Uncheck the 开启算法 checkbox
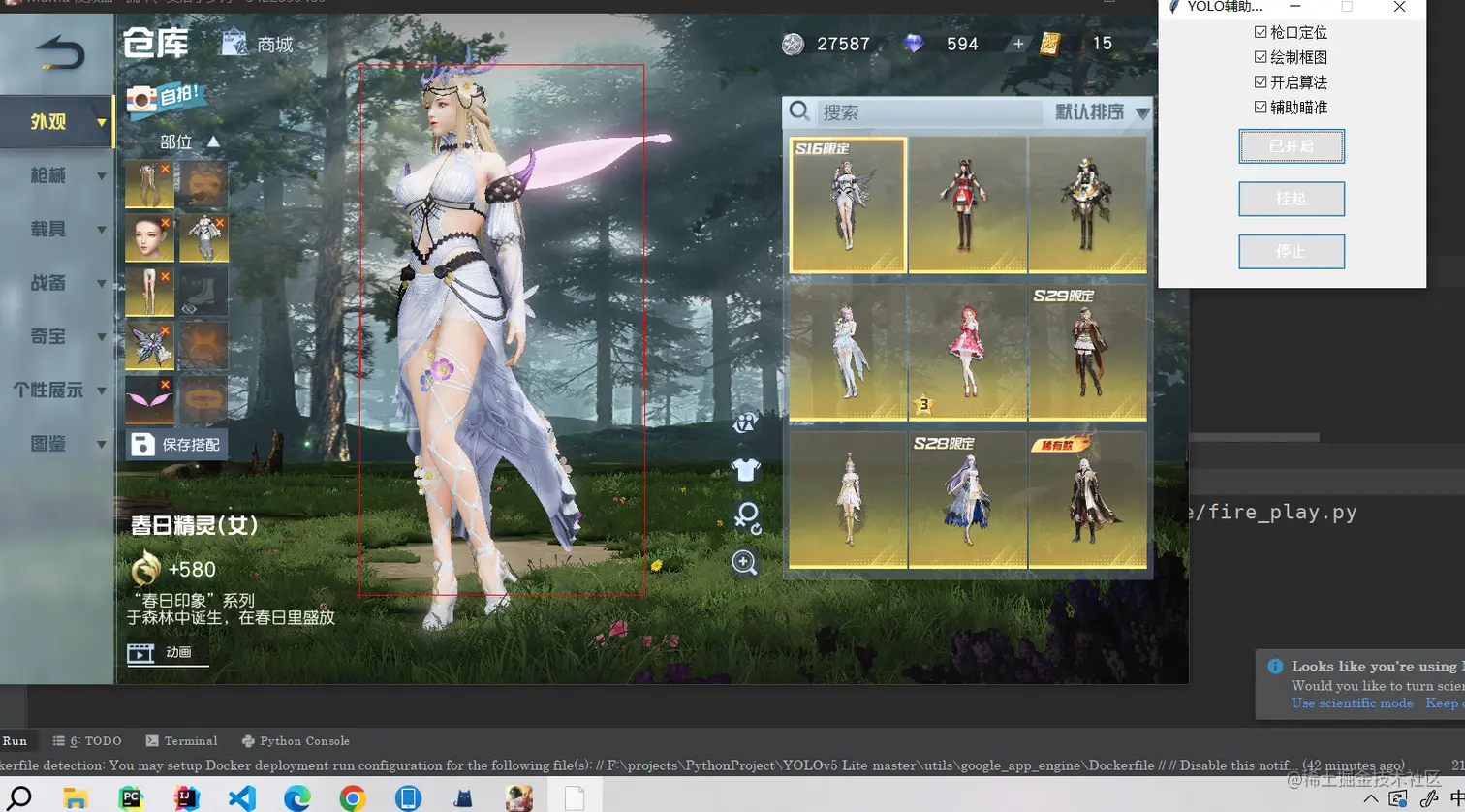 click(1261, 82)
